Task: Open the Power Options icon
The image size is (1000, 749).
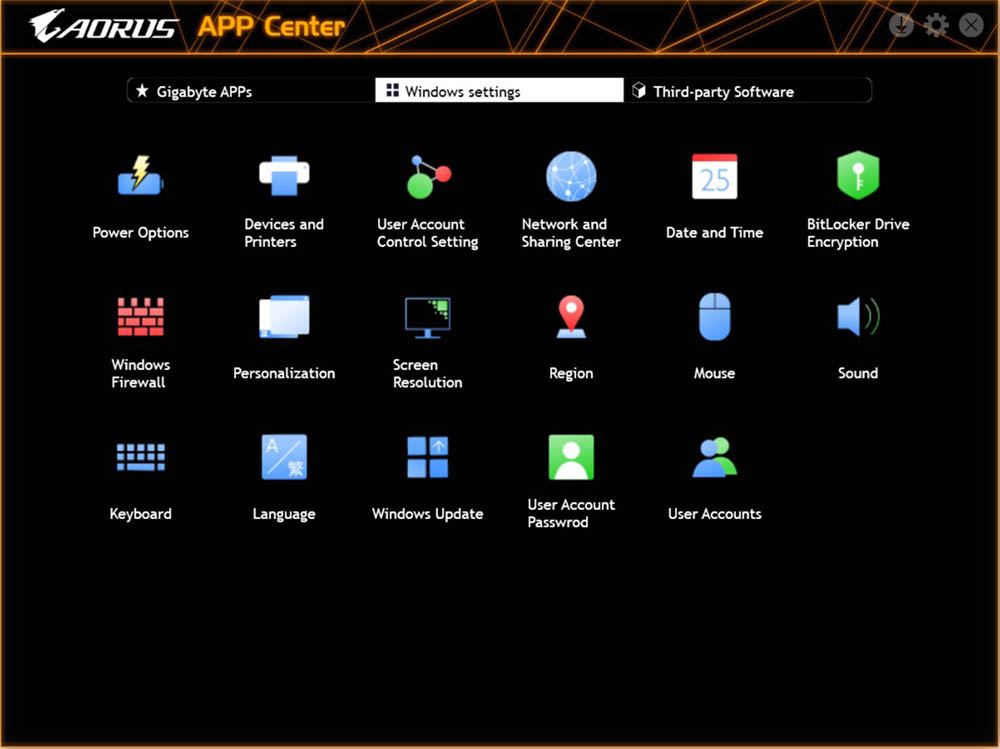Action: (x=140, y=175)
